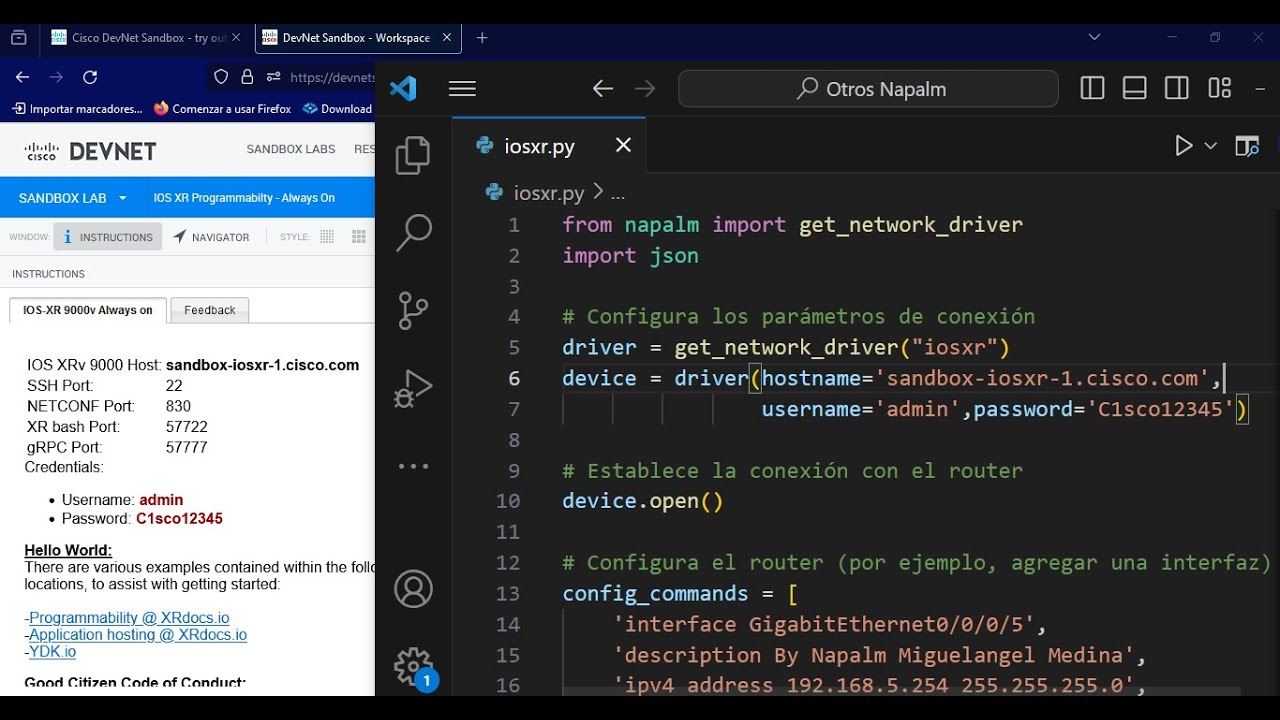Click 'device.open()' code on line 10
This screenshot has width=1280, height=720.
[642, 501]
